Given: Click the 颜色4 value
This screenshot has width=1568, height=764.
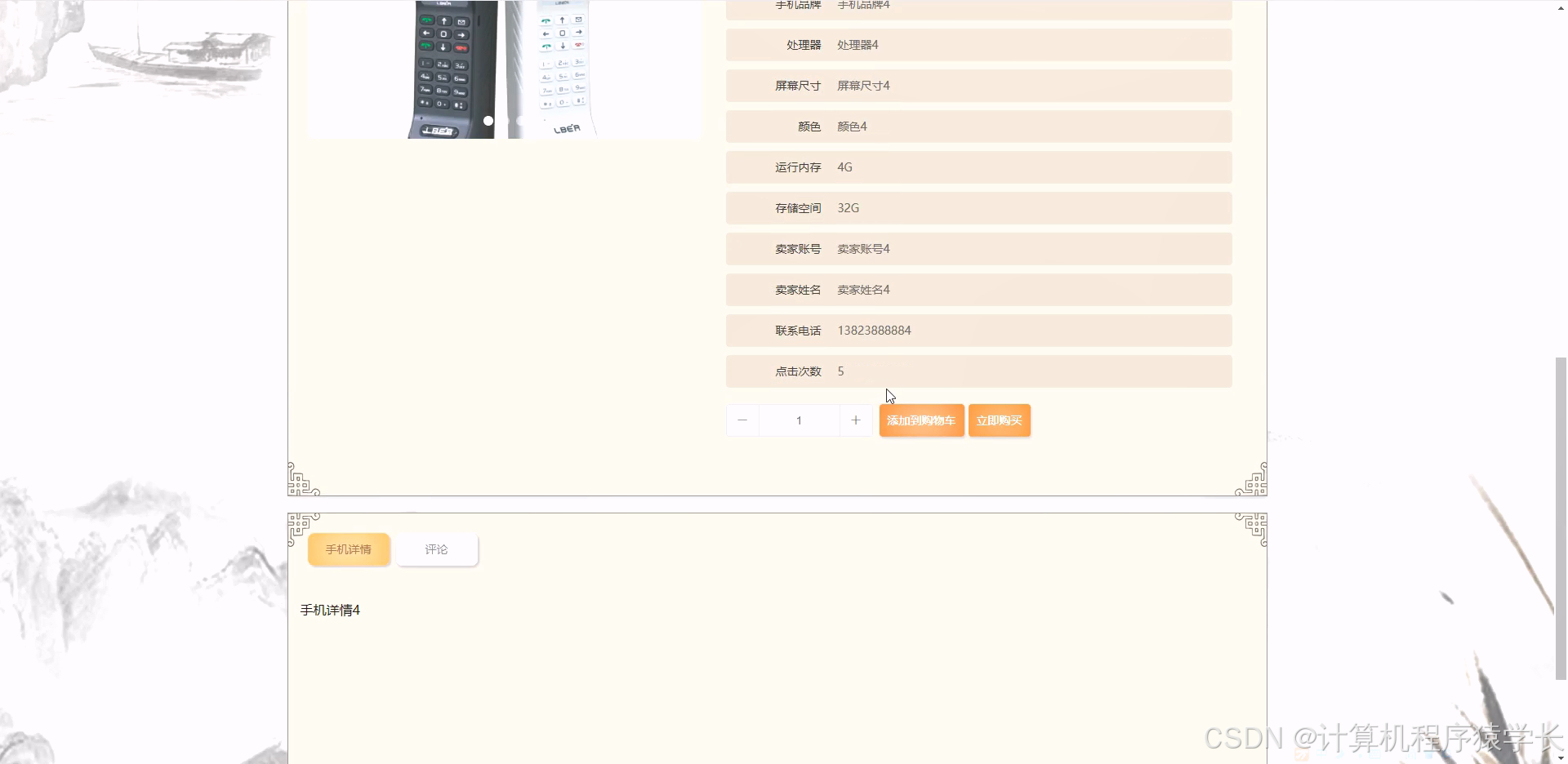Looking at the screenshot, I should click(x=852, y=127).
